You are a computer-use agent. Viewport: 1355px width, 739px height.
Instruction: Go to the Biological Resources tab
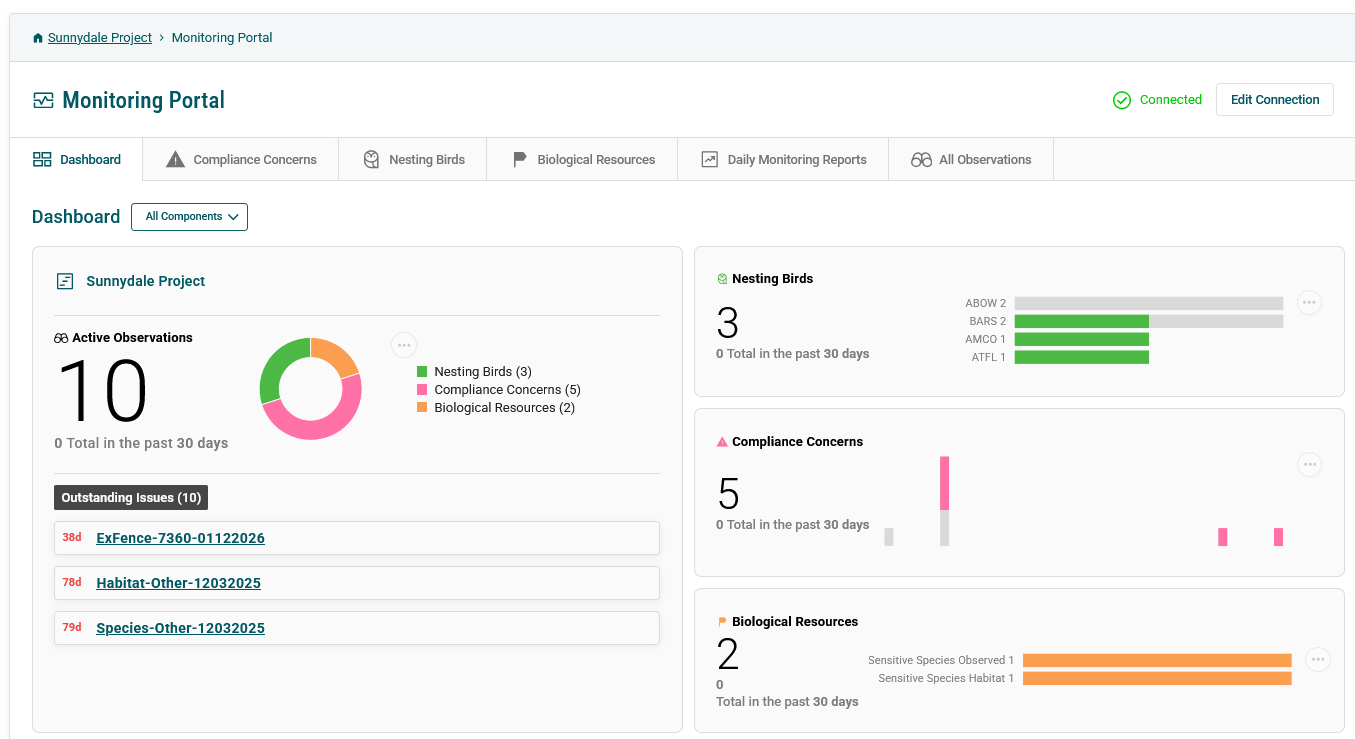(583, 160)
